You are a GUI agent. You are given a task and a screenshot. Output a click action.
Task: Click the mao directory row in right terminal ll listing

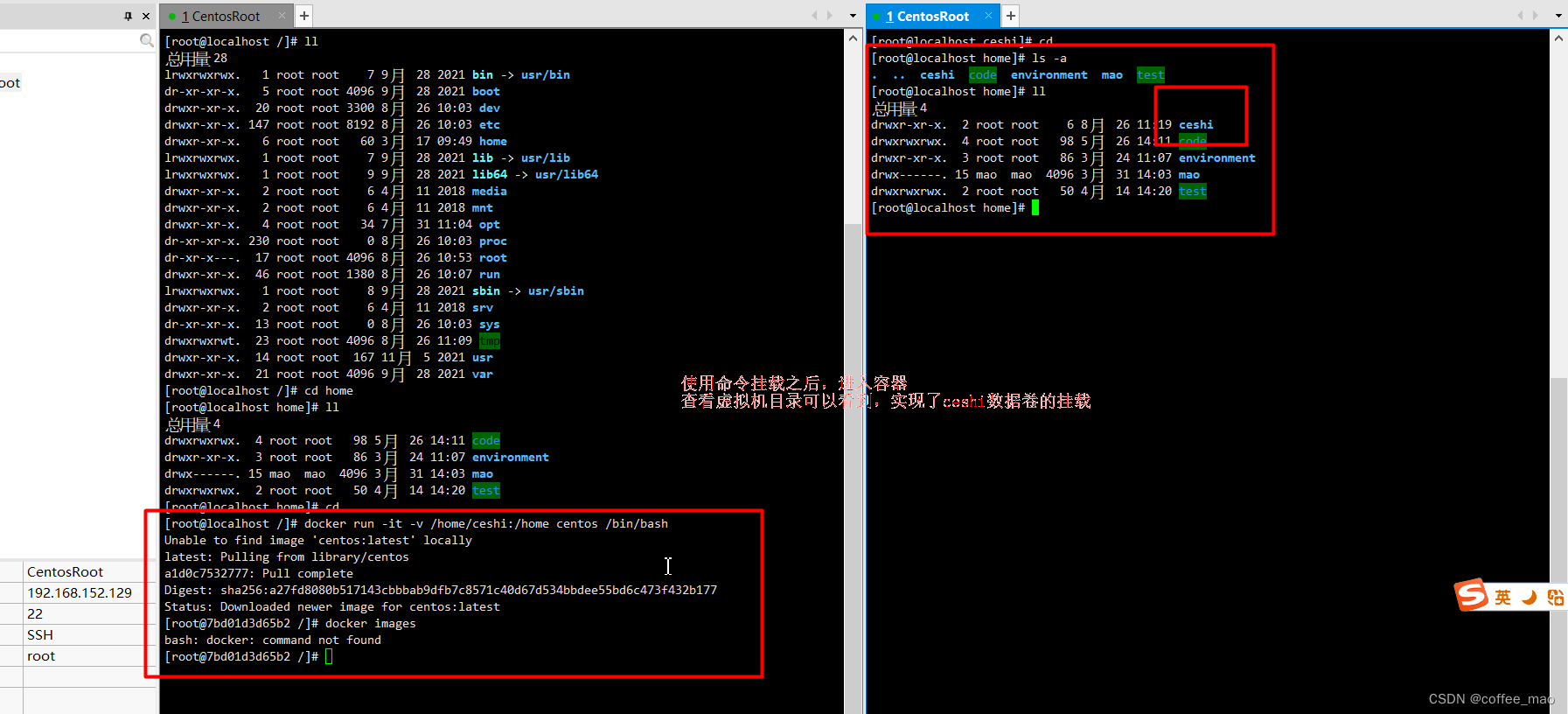pyautogui.click(x=1035, y=174)
